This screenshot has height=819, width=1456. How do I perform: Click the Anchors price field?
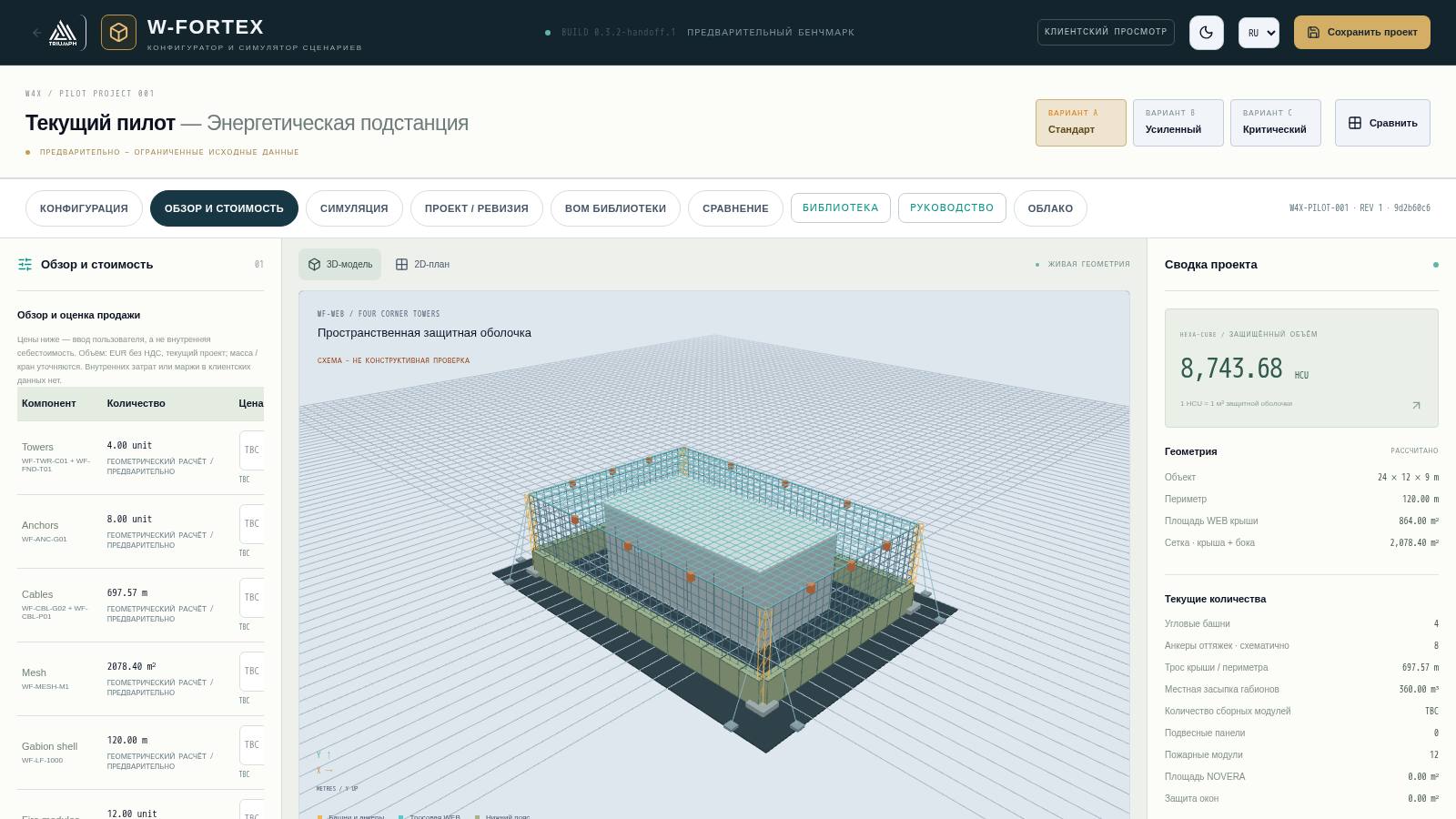pos(252,523)
